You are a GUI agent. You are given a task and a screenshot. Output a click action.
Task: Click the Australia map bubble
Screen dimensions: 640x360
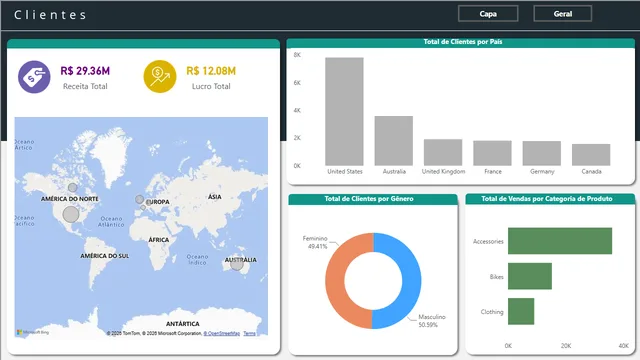tap(237, 264)
